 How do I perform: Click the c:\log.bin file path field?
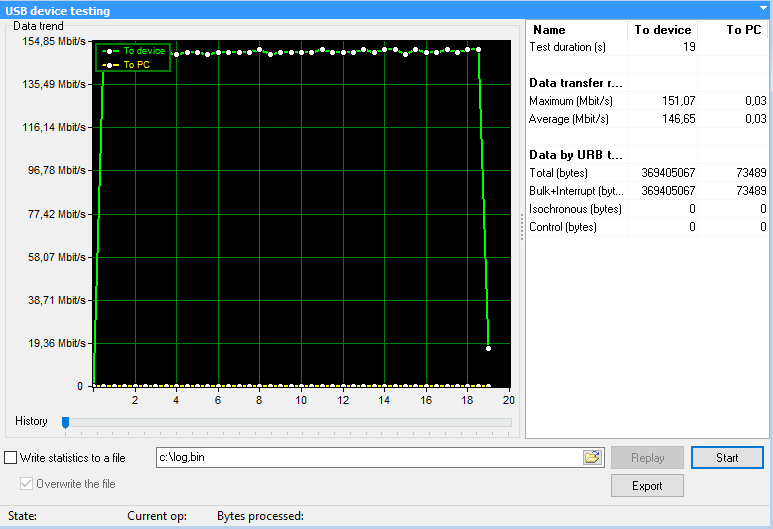point(368,457)
